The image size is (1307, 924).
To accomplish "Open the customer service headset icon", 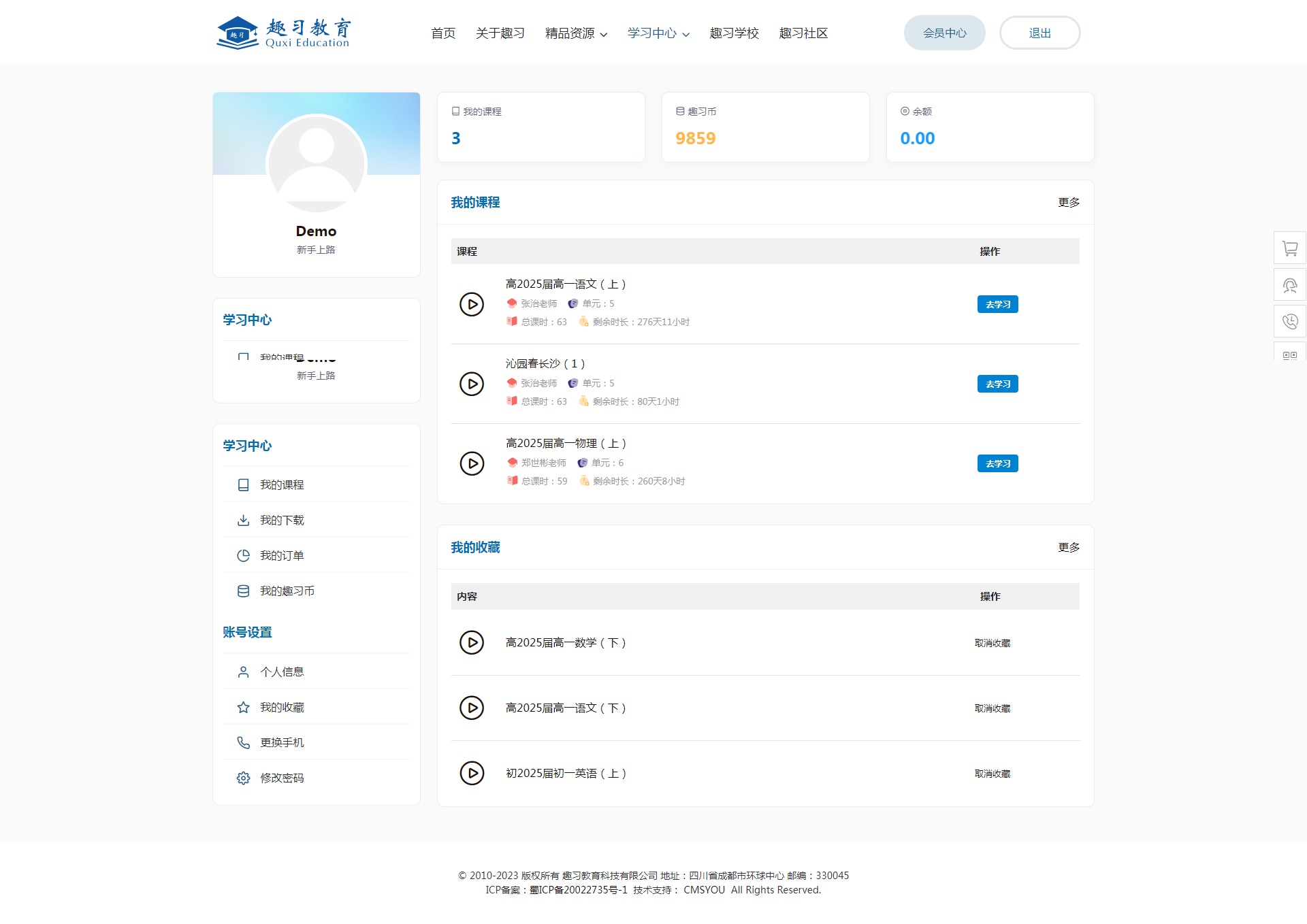I will (x=1290, y=285).
